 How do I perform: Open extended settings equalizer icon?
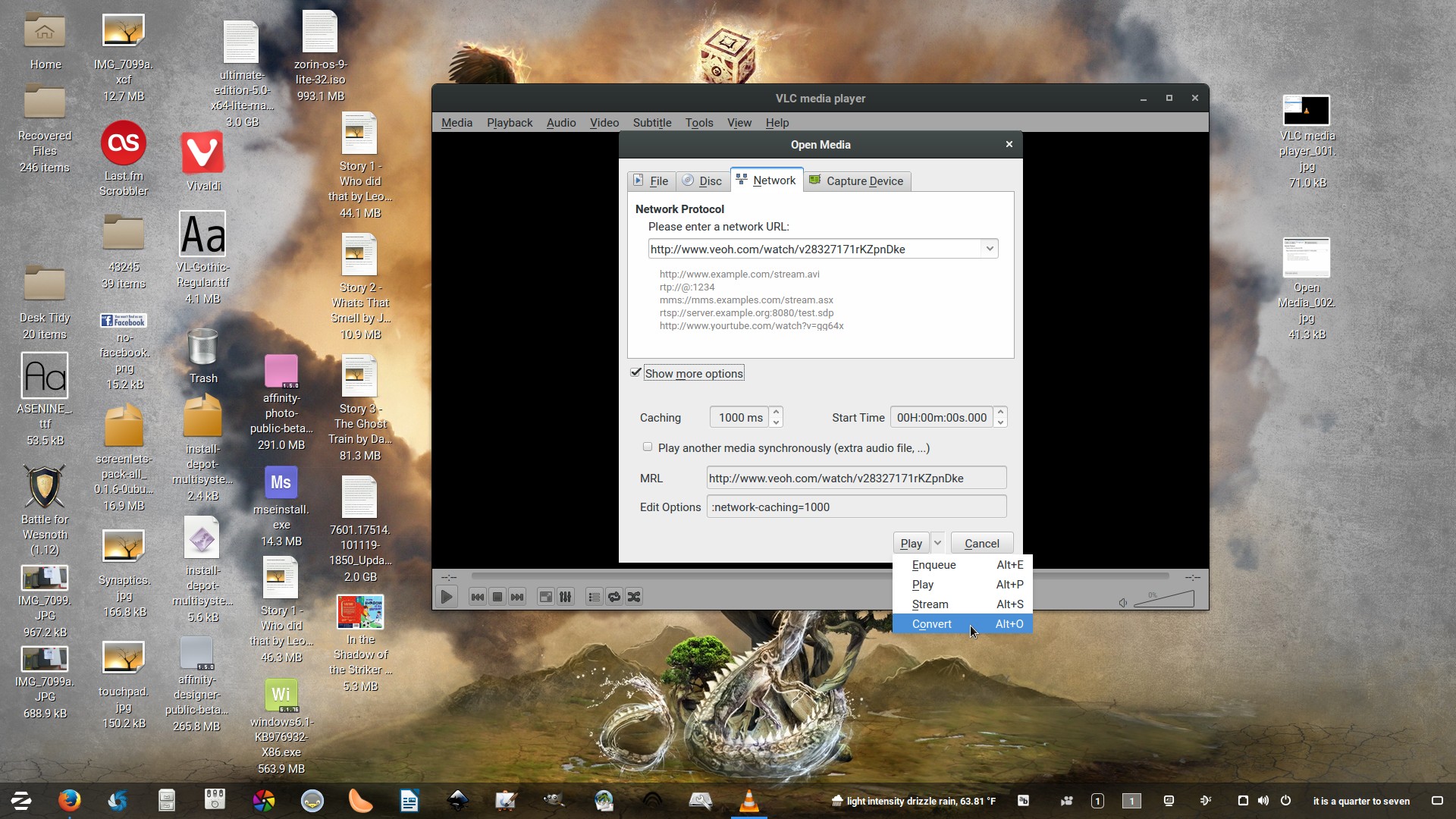pos(566,597)
